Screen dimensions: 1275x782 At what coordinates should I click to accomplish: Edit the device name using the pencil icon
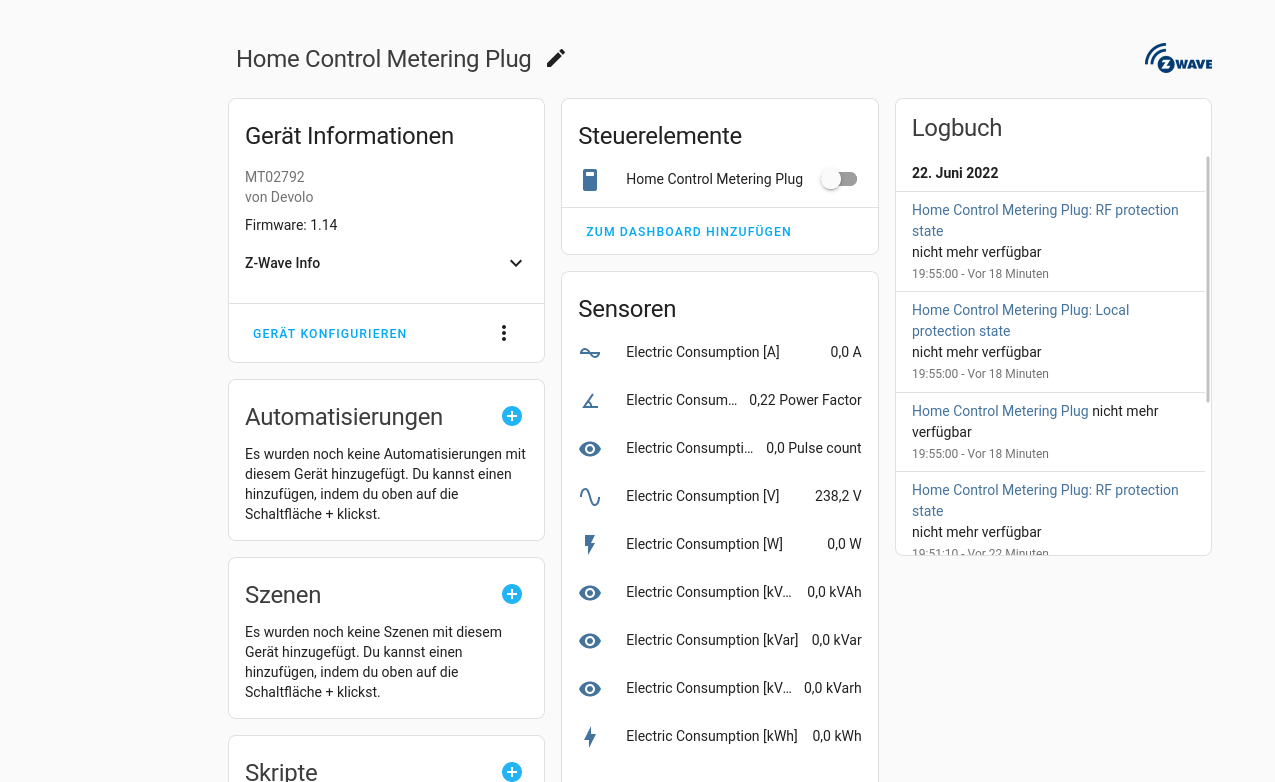[555, 58]
